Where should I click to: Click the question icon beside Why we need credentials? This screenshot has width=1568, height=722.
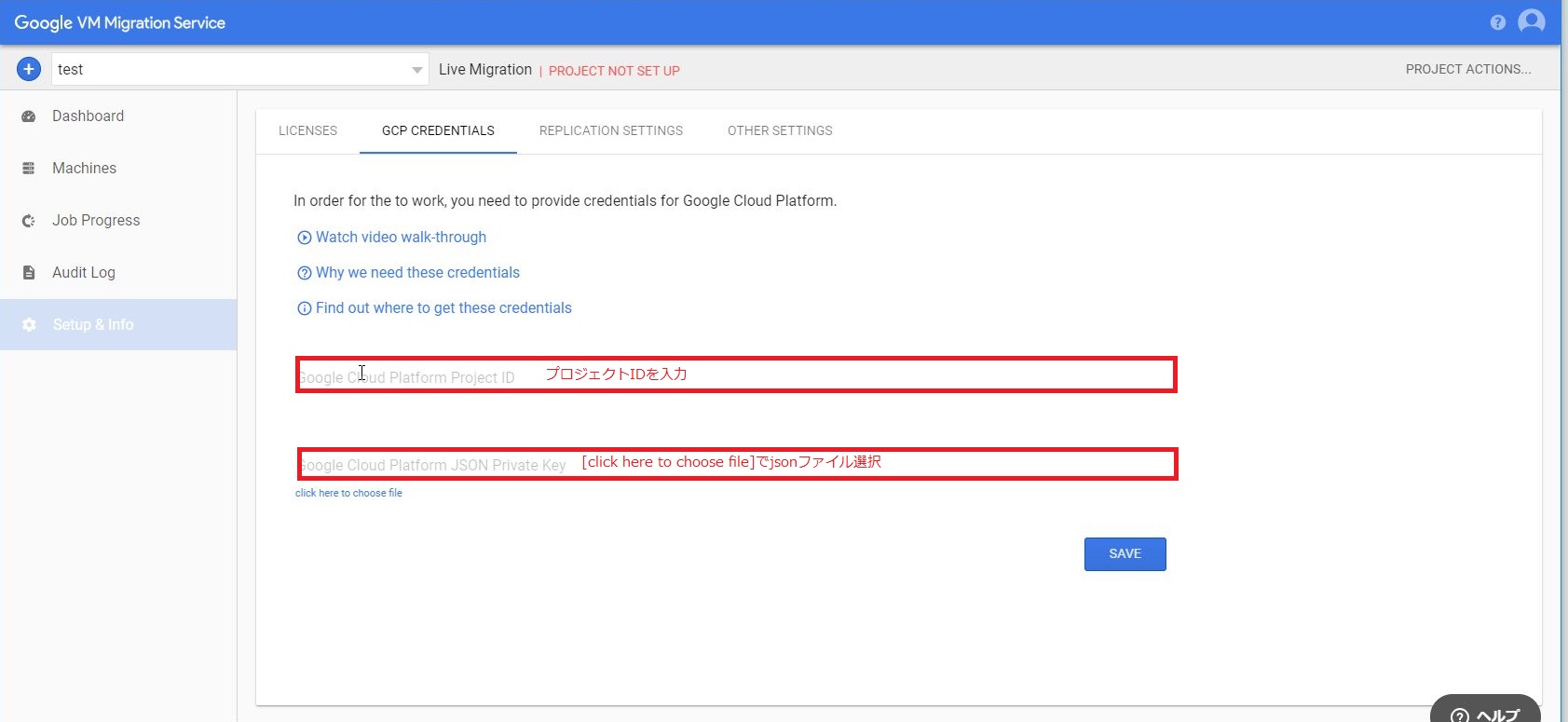tap(304, 273)
